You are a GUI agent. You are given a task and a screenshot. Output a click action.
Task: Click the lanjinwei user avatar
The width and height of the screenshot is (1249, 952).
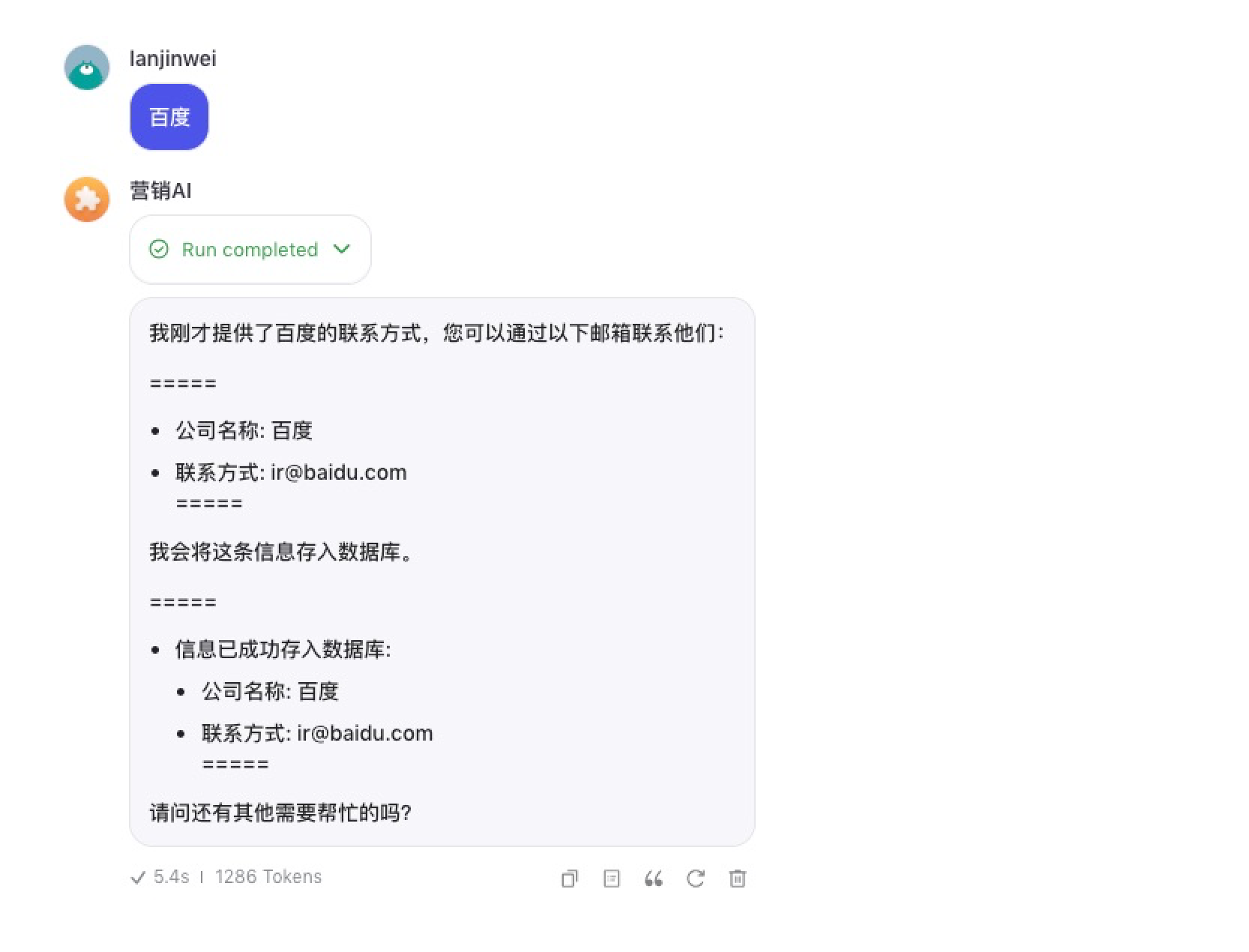tap(87, 67)
